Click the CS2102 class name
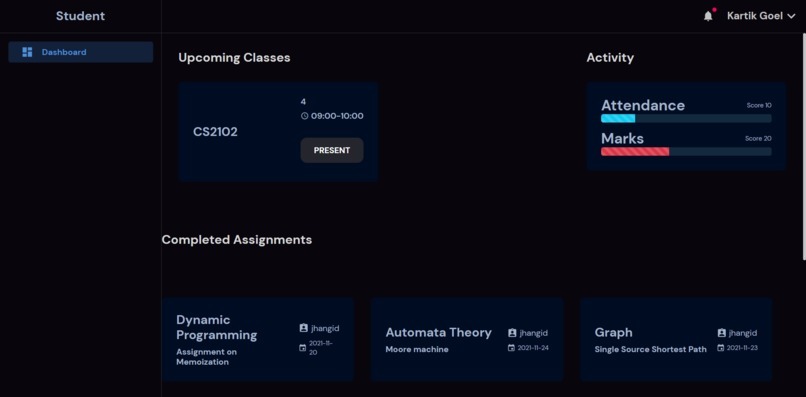The image size is (806, 397). (215, 132)
